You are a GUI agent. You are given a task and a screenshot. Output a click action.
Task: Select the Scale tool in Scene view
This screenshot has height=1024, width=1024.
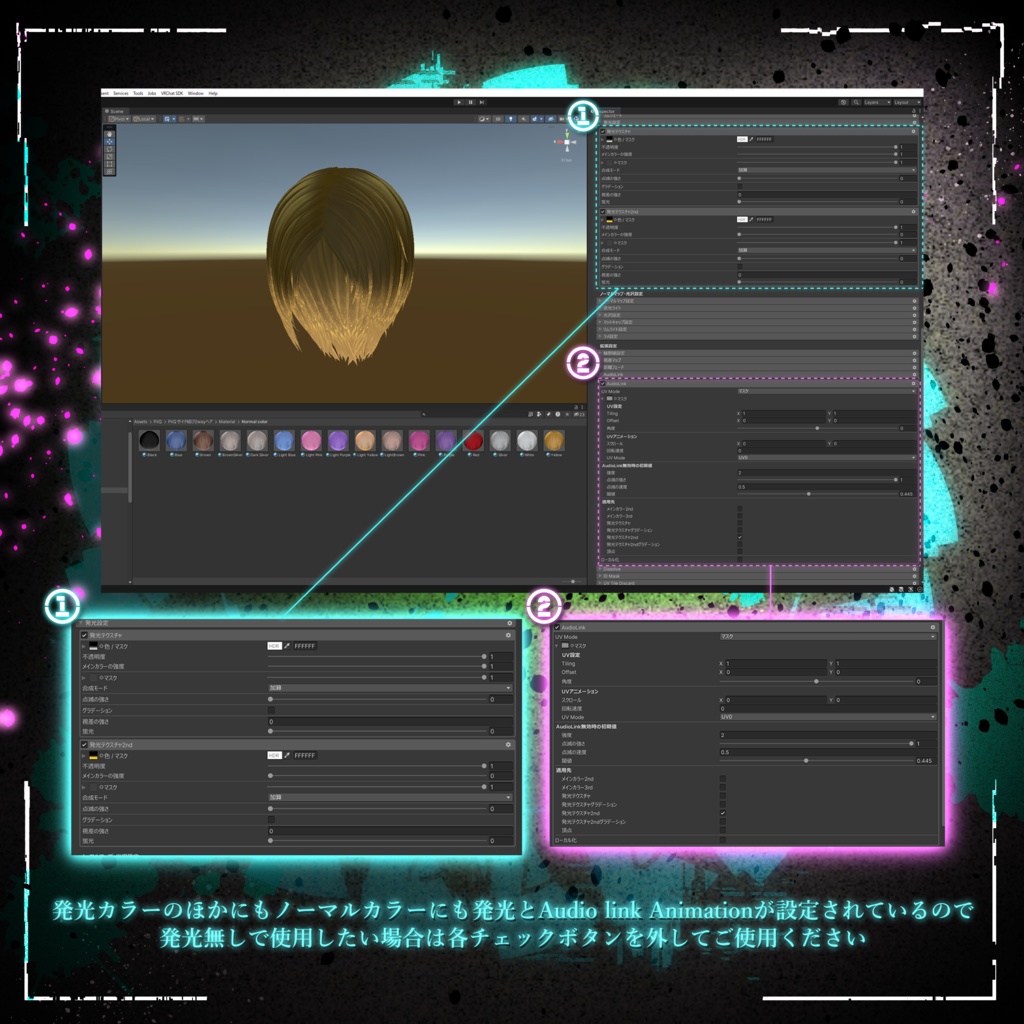[x=110, y=157]
